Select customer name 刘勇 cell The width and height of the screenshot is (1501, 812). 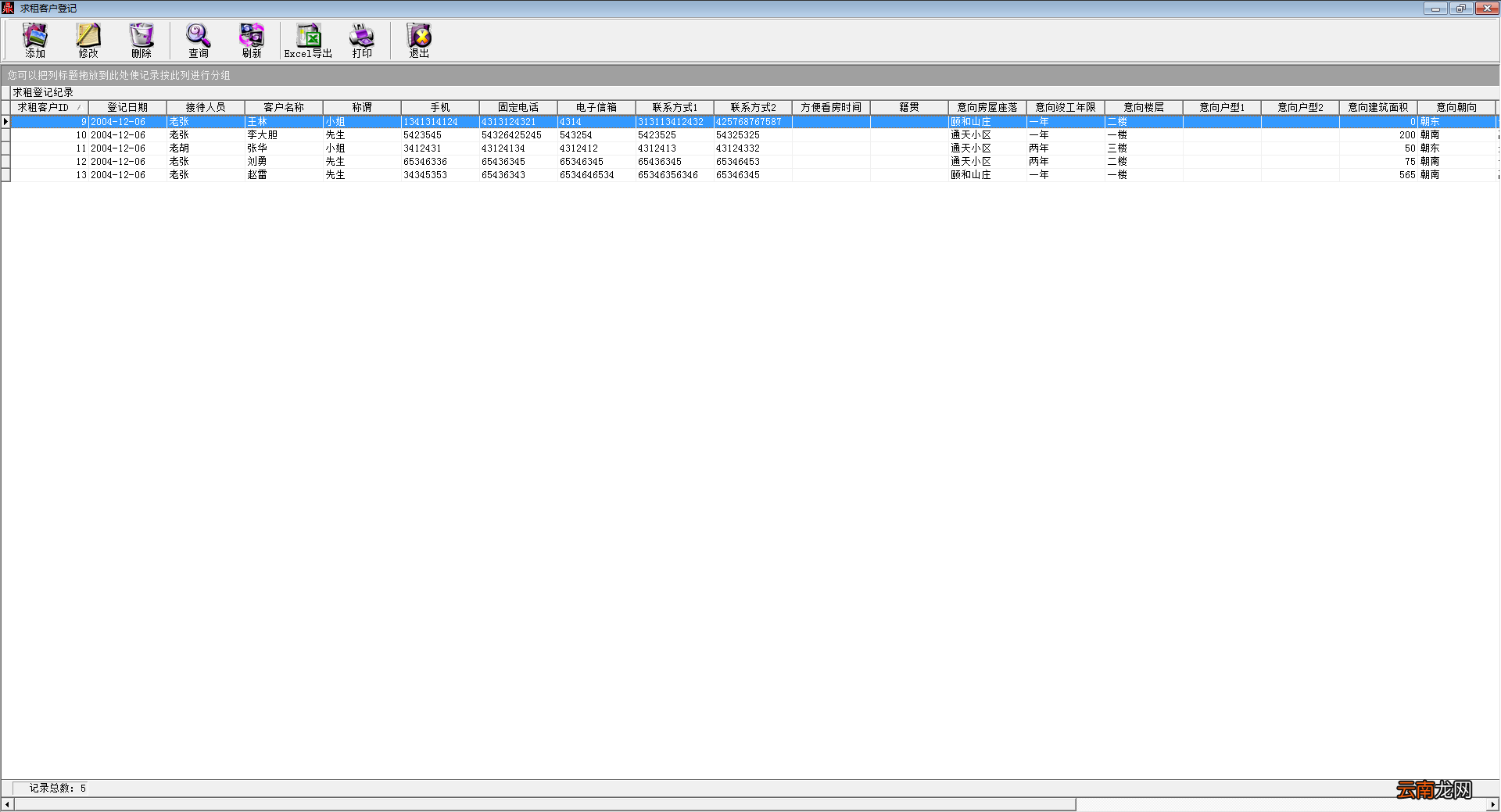coord(284,162)
